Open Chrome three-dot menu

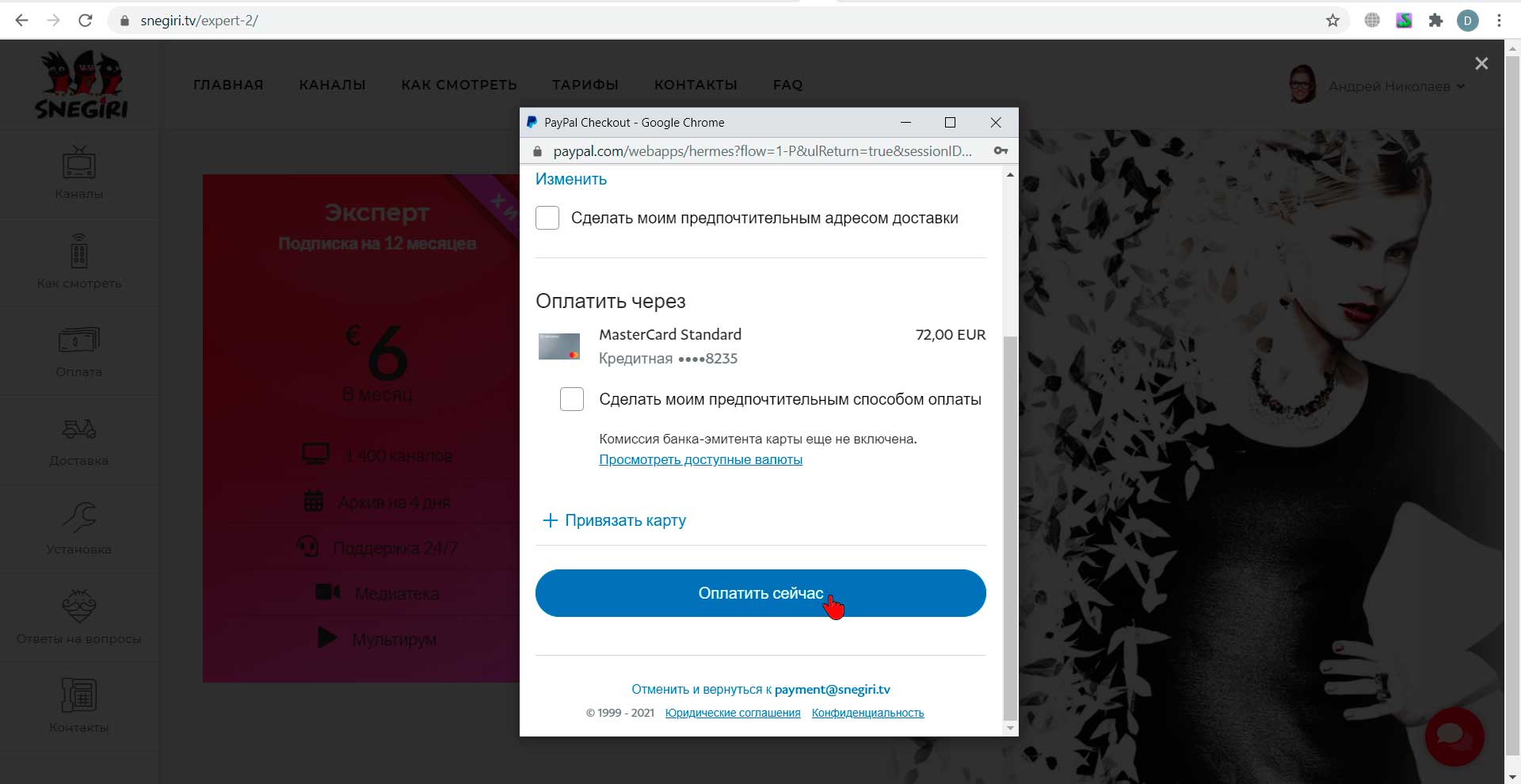(1499, 21)
